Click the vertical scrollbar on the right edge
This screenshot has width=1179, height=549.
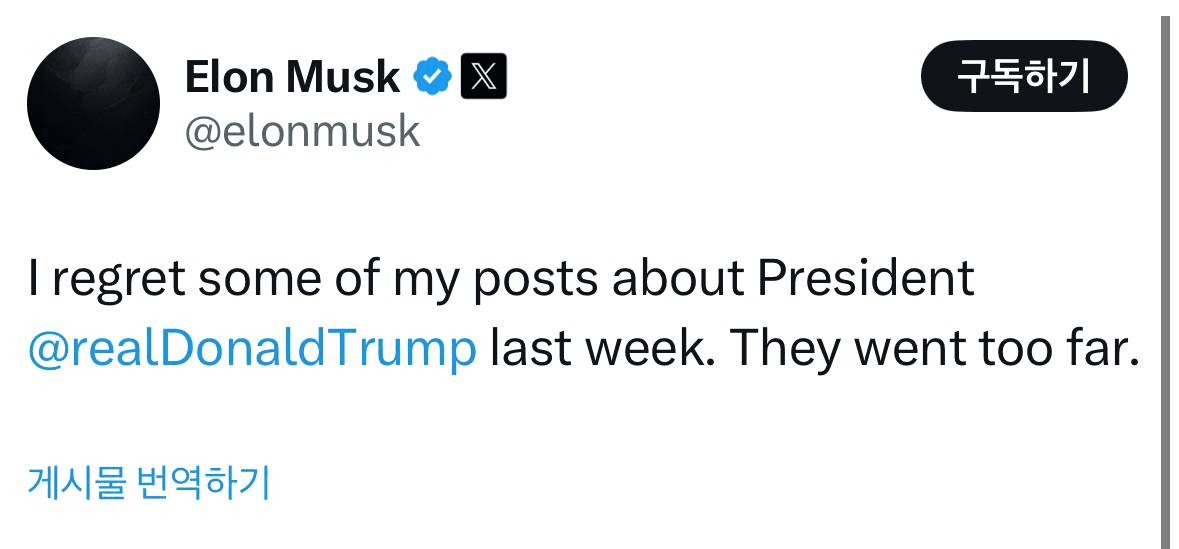pos(1164,280)
